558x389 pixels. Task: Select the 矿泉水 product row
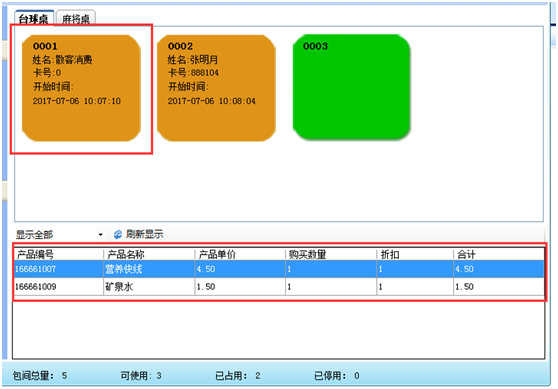tap(279, 287)
